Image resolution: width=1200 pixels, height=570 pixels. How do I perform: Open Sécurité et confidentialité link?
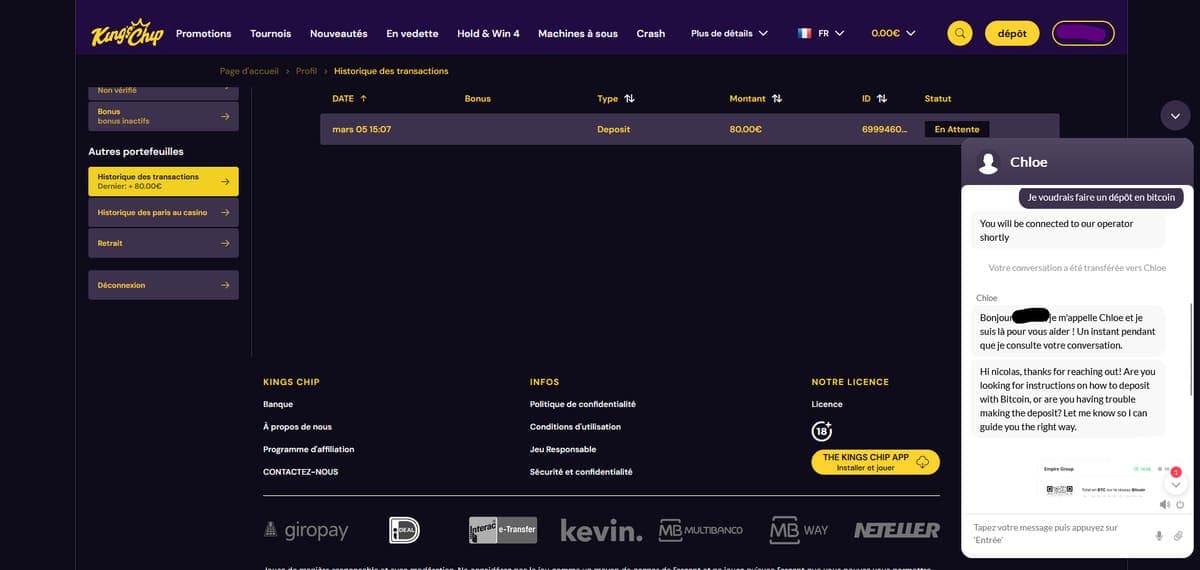(x=581, y=472)
